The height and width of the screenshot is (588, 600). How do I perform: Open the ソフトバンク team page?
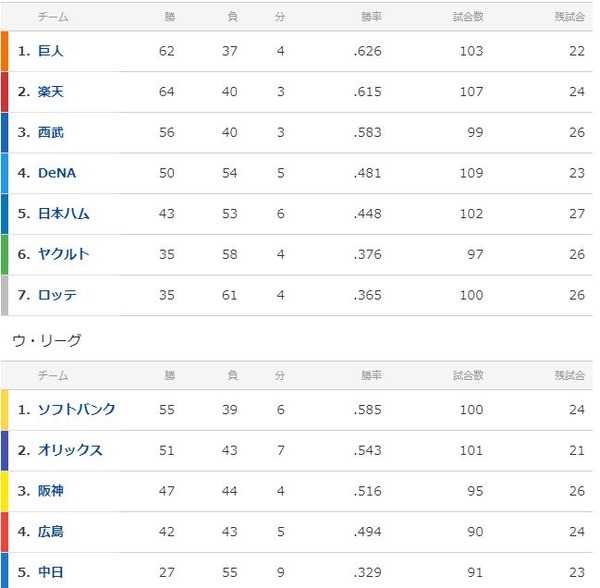click(76, 410)
